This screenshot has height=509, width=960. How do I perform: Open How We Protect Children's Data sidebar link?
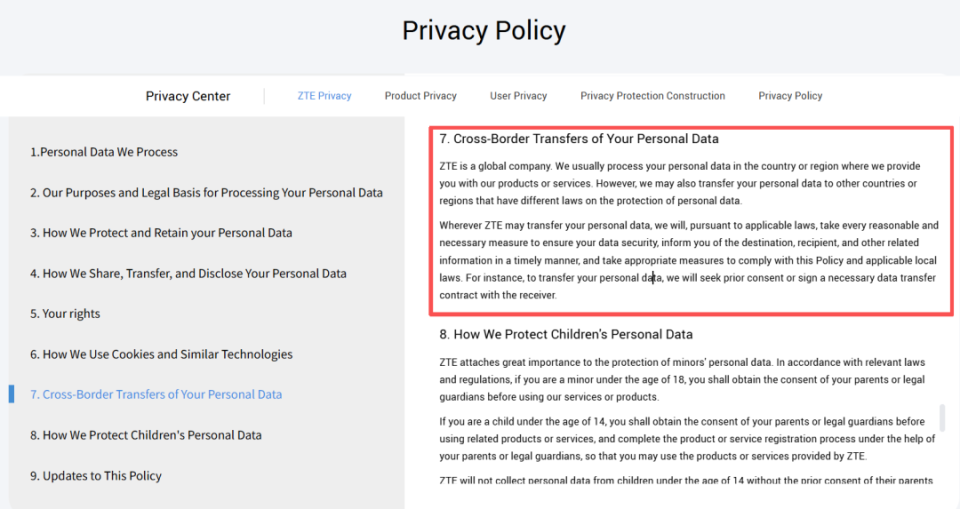point(146,435)
